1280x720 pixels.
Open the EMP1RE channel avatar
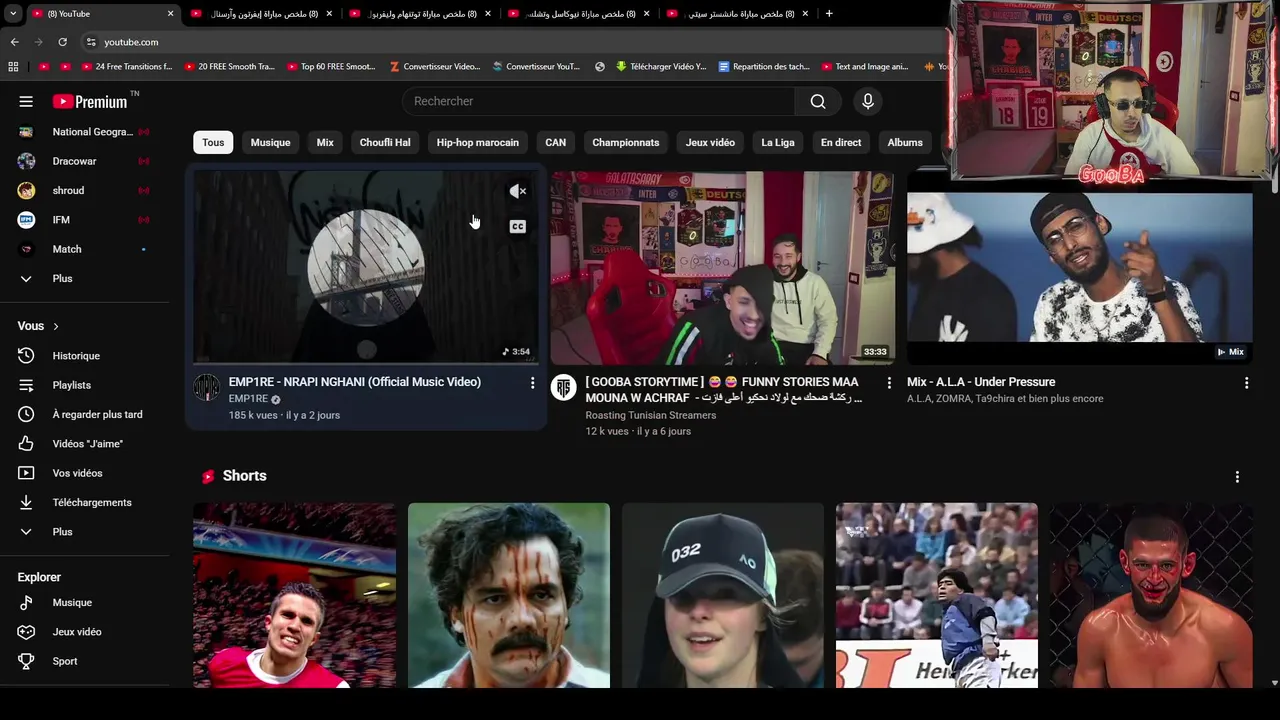click(206, 387)
